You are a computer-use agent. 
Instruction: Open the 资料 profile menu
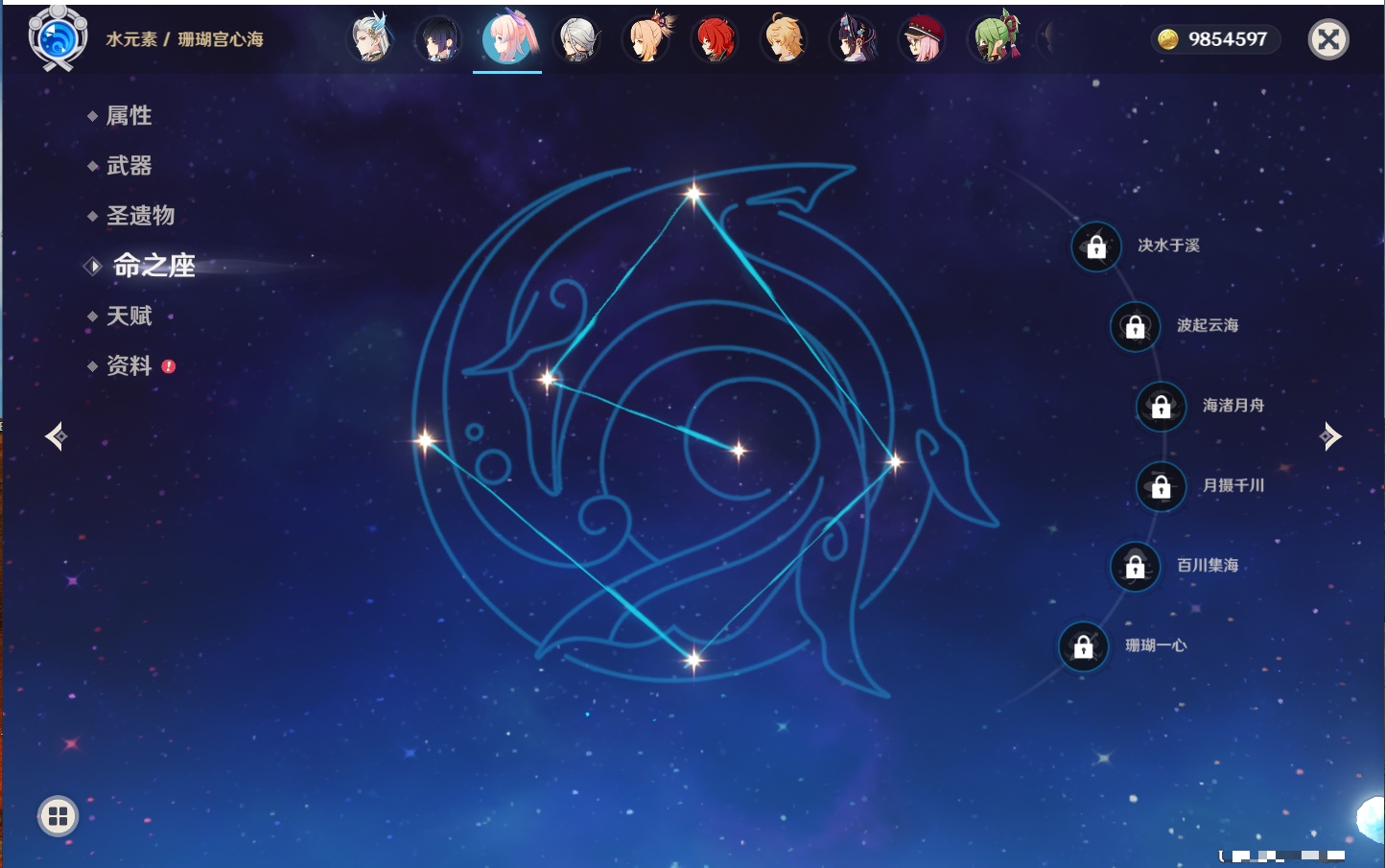(129, 365)
